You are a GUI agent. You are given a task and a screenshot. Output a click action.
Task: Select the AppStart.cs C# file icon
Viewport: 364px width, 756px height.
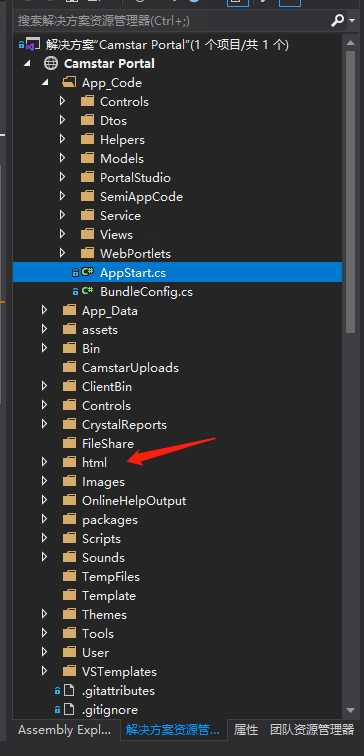click(88, 272)
